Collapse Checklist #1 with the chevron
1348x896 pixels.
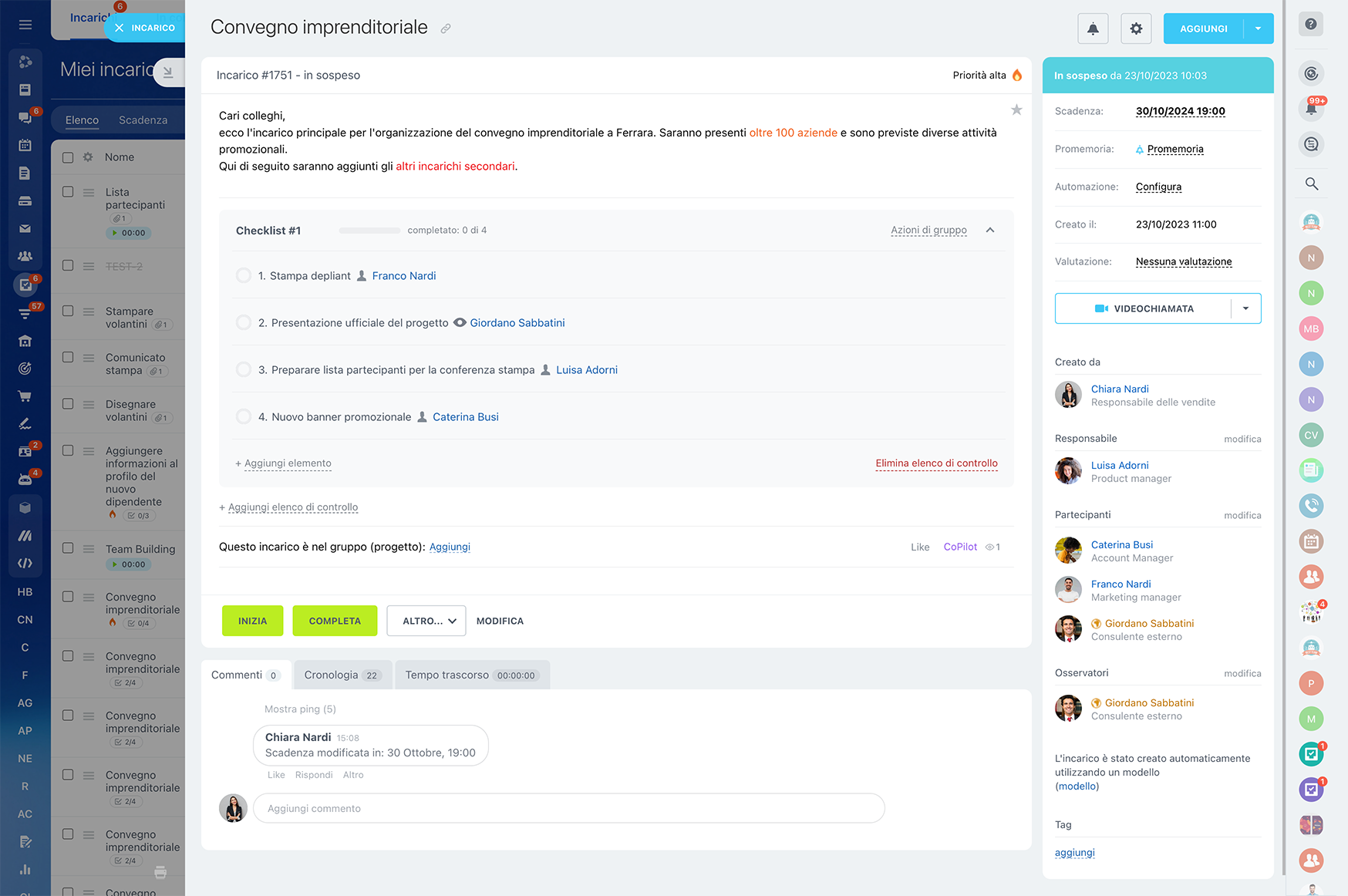[990, 231]
